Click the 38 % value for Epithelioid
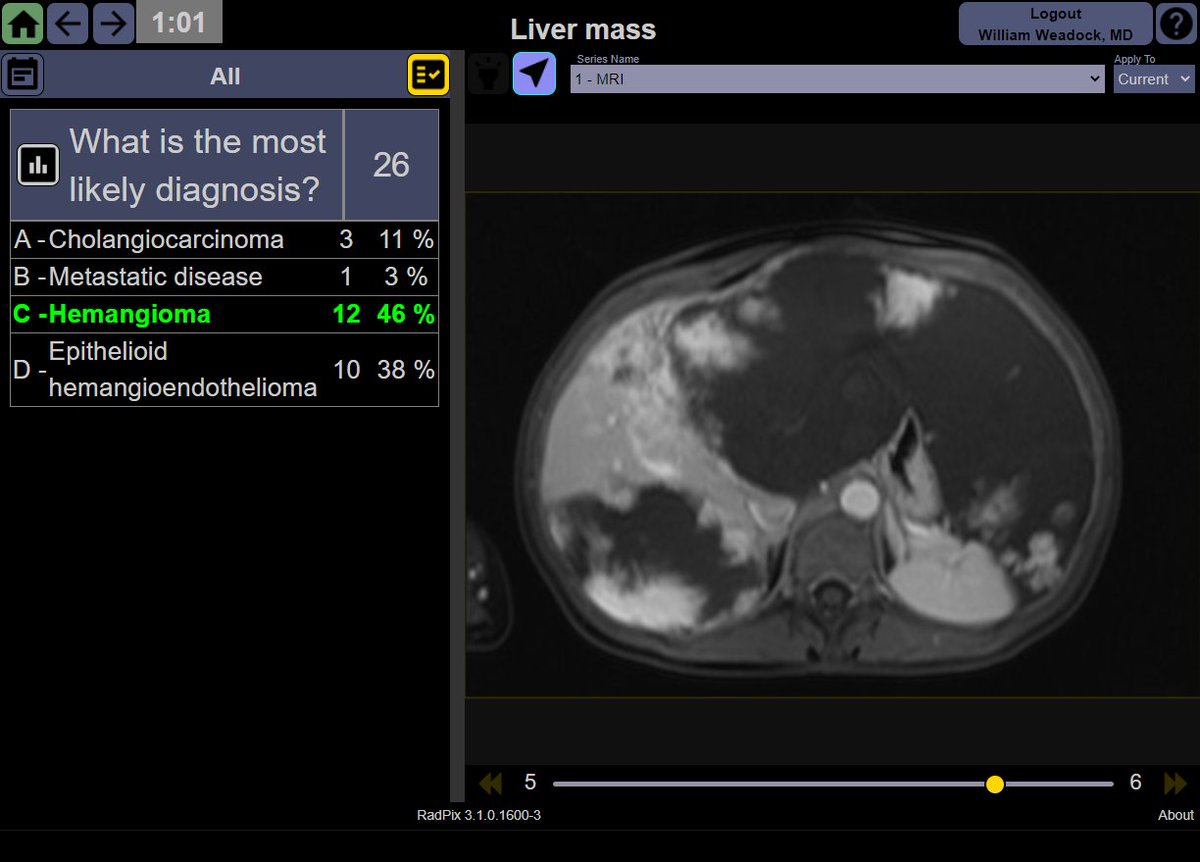 click(x=405, y=370)
